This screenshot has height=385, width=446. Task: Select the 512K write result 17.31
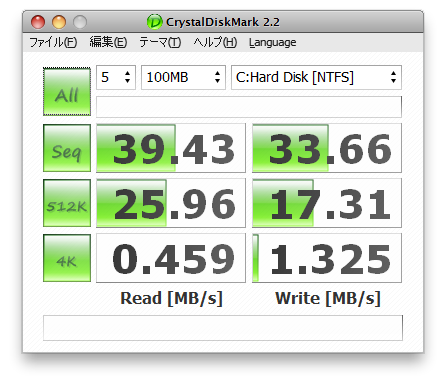327,203
